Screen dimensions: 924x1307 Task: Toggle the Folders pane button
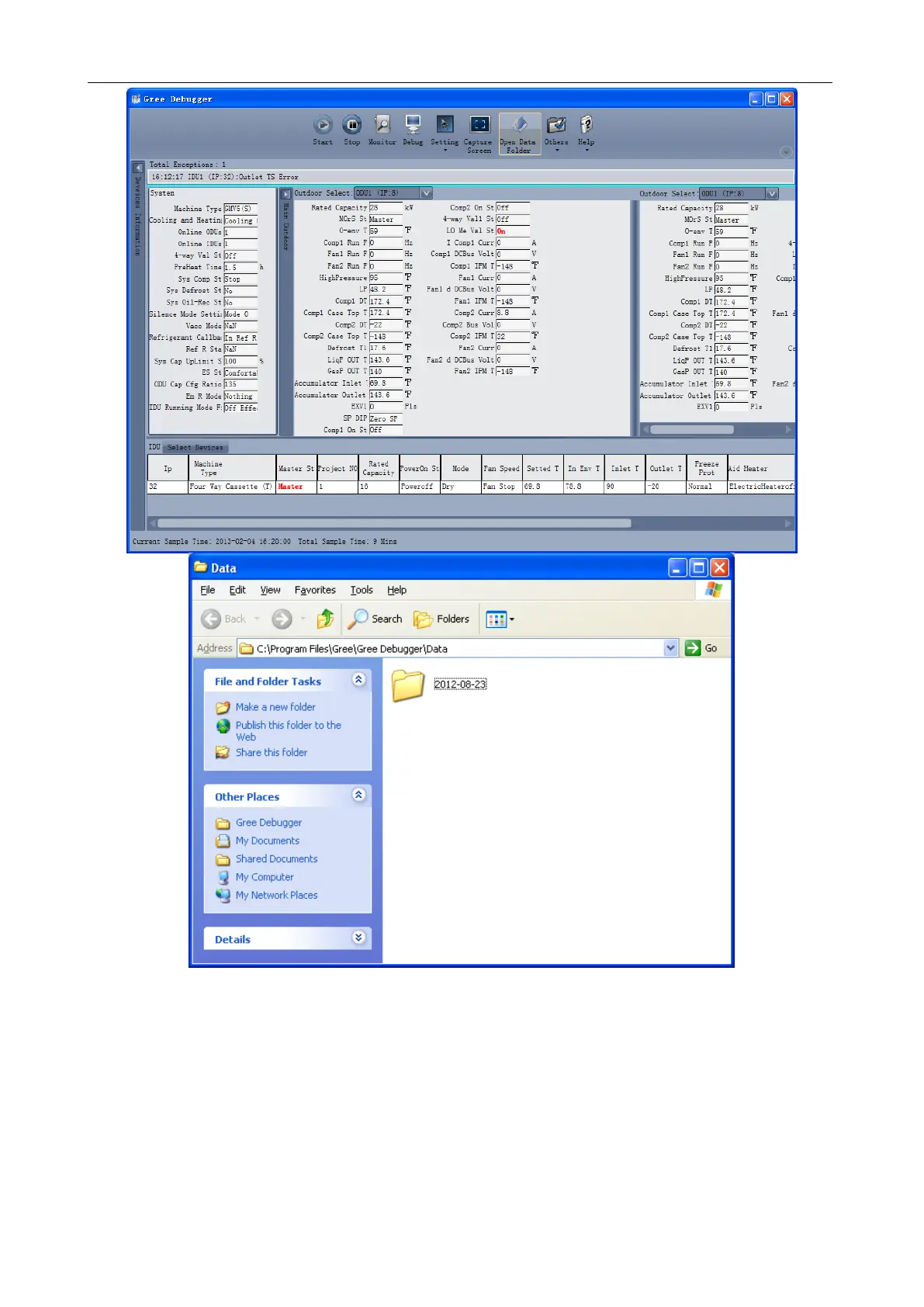(x=441, y=619)
